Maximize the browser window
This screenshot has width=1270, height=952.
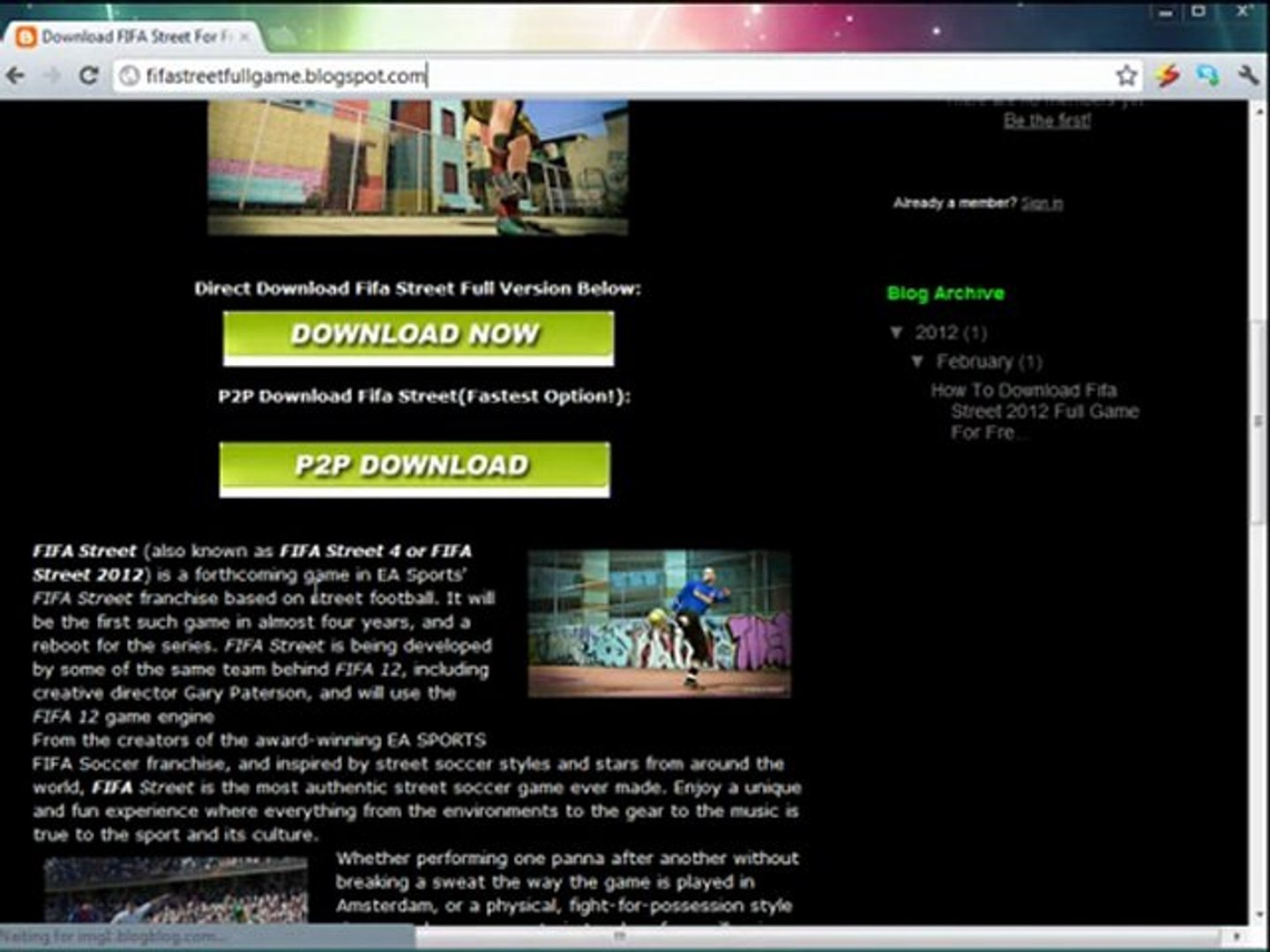[1199, 12]
